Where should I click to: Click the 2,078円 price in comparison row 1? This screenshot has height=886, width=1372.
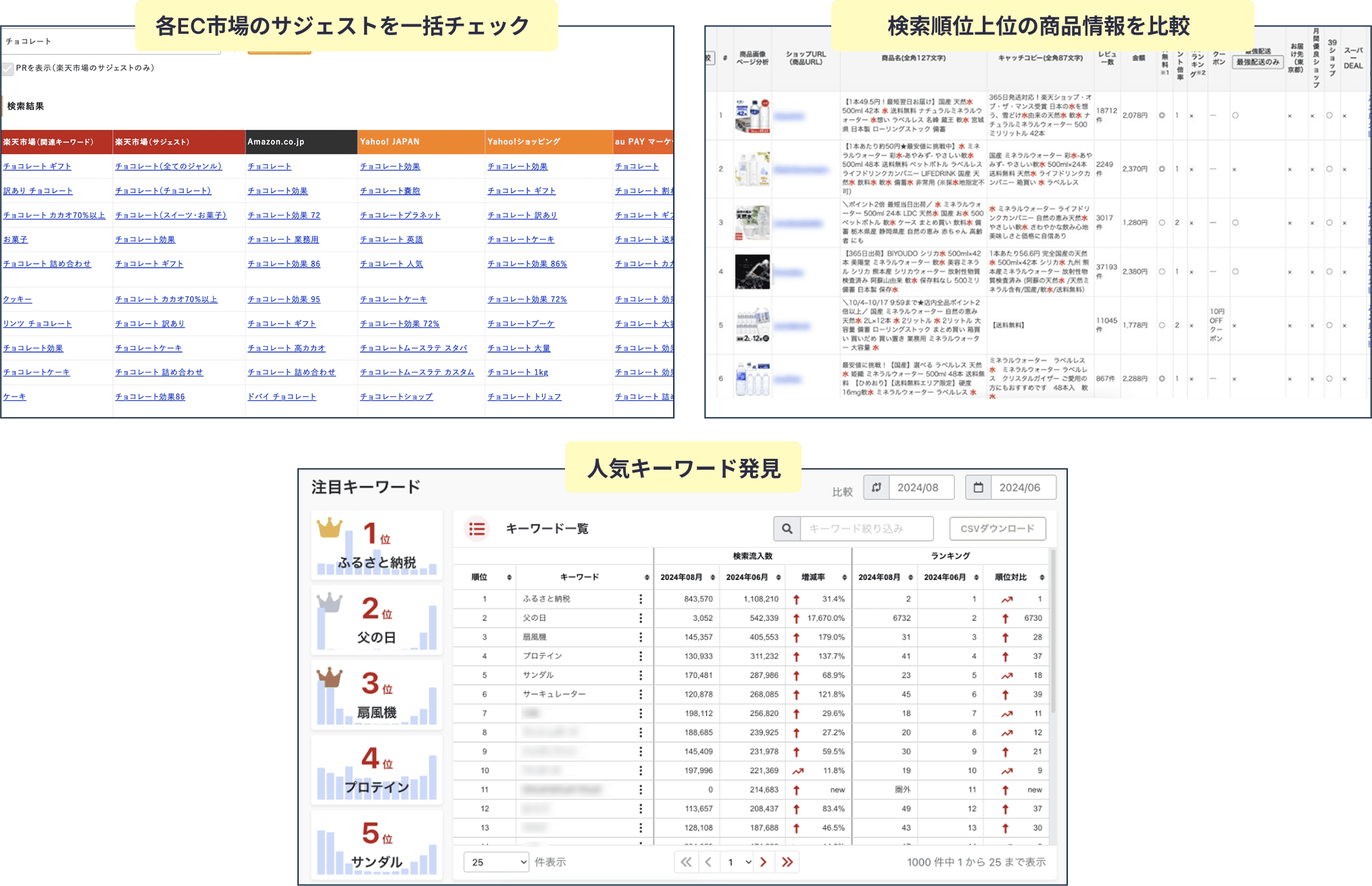pyautogui.click(x=1135, y=116)
